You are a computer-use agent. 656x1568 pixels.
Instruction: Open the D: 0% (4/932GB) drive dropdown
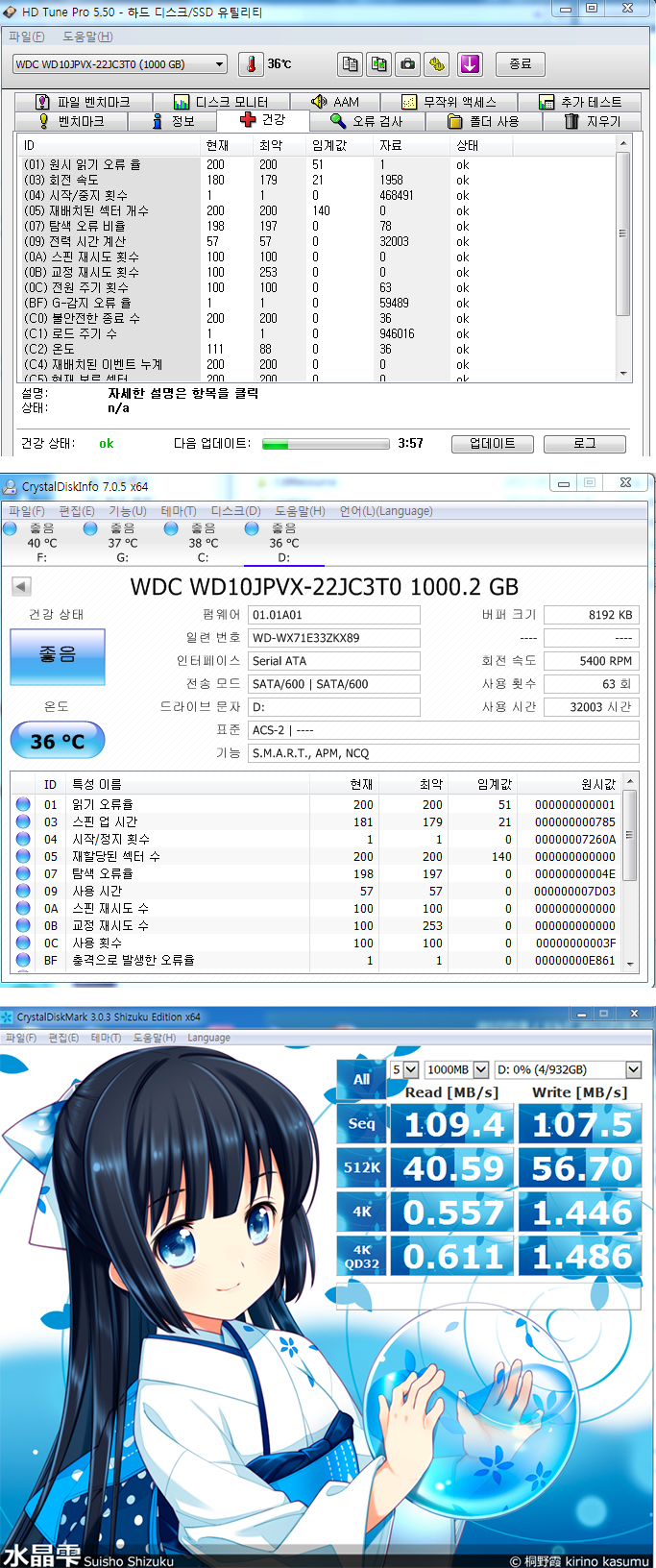click(569, 1069)
